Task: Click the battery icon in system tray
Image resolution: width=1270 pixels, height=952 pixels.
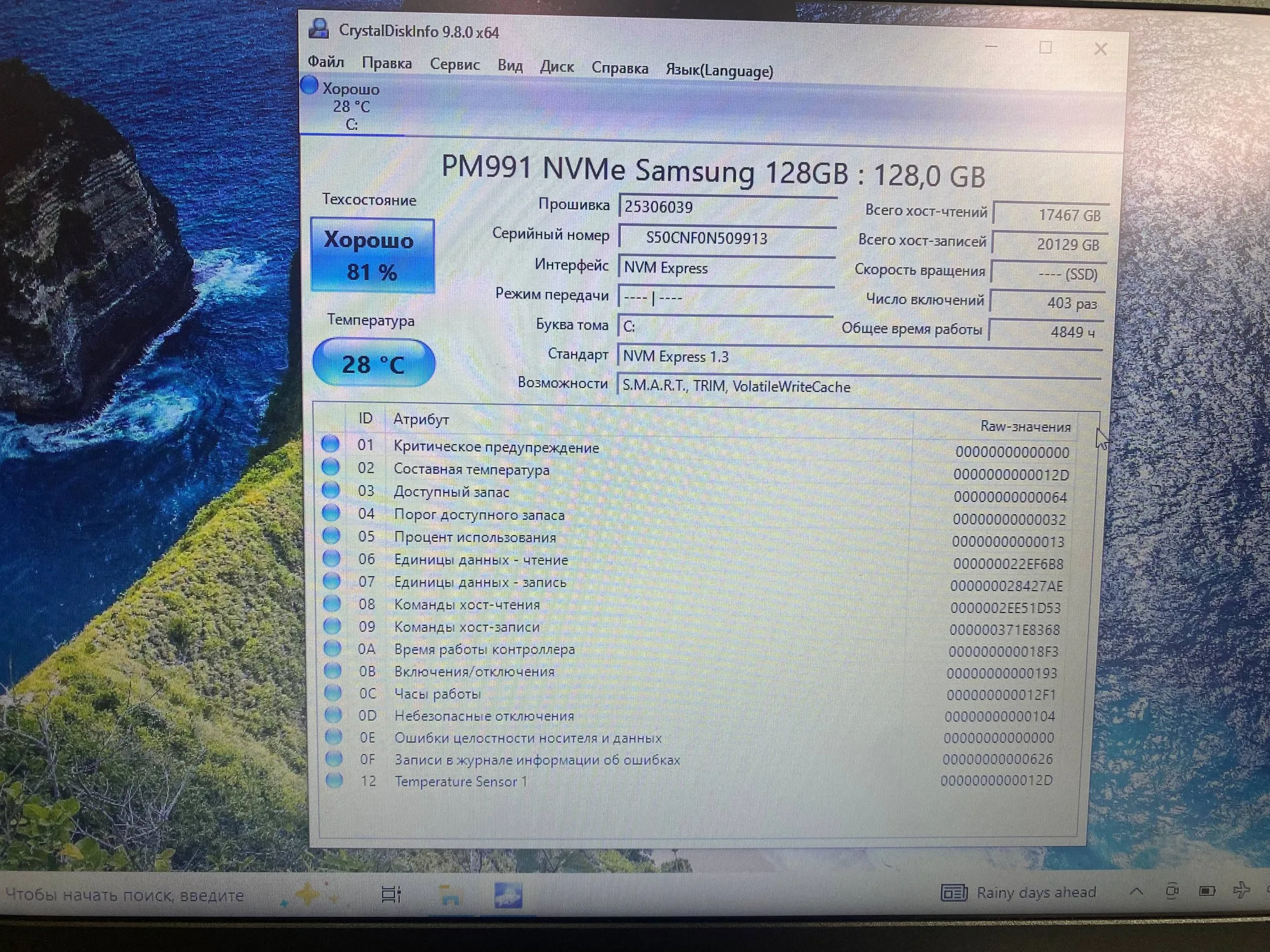Action: point(1207,891)
